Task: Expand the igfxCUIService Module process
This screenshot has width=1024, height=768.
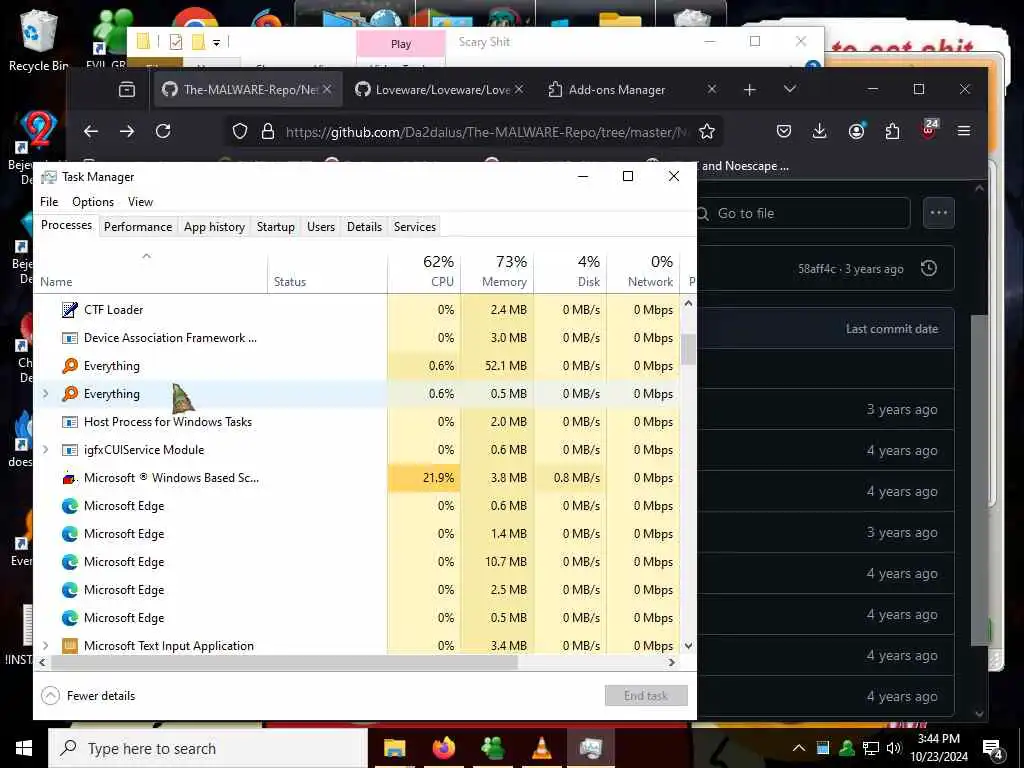Action: coord(46,450)
